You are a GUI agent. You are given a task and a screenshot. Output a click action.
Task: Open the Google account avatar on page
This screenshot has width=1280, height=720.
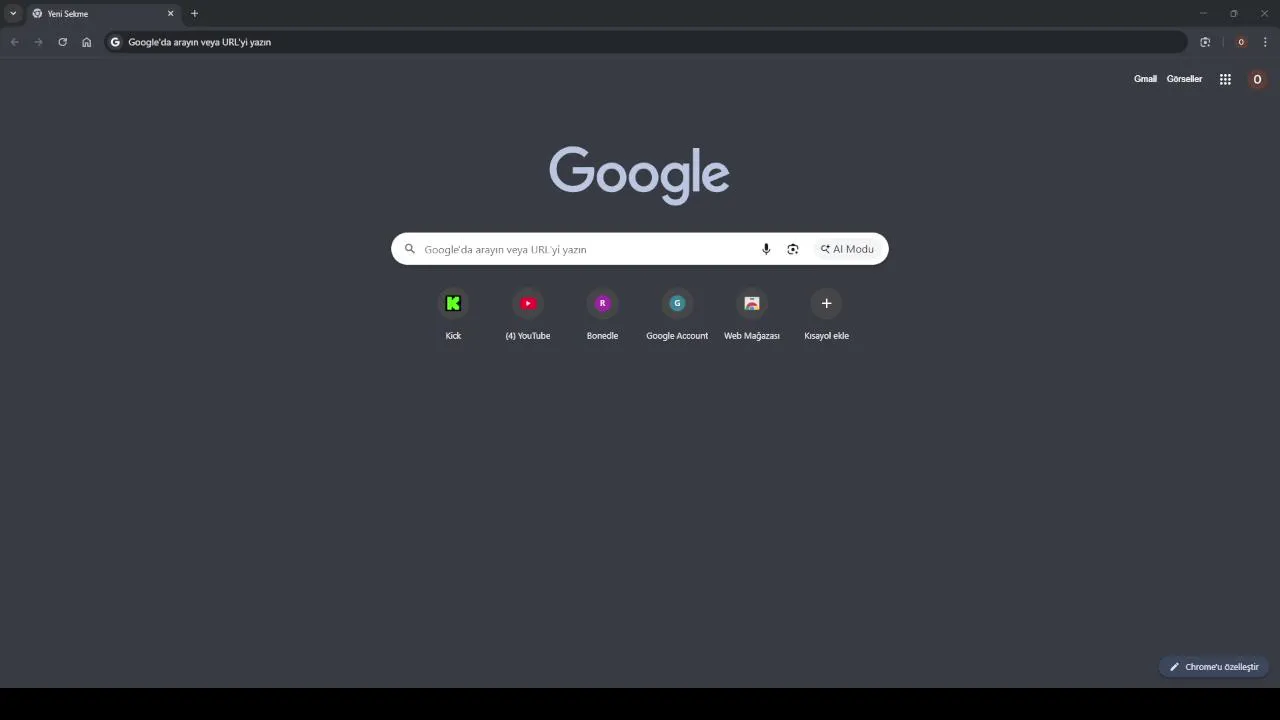pos(1257,79)
